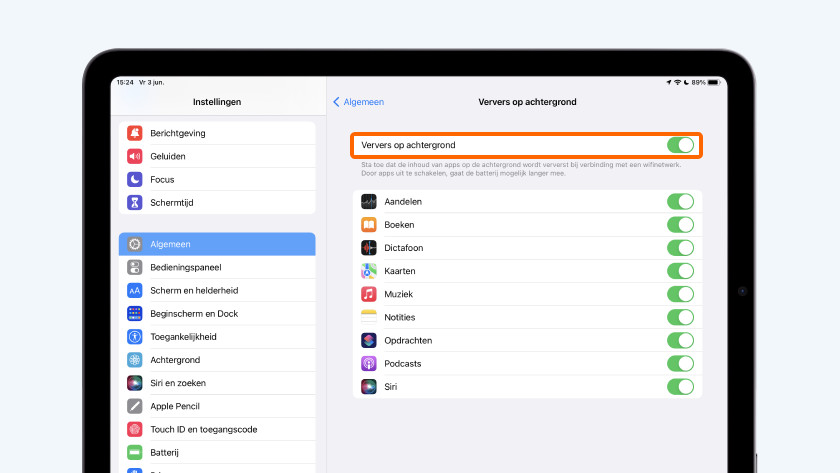Select Algemeen in sidebar
The width and height of the screenshot is (840, 473).
[x=217, y=244]
